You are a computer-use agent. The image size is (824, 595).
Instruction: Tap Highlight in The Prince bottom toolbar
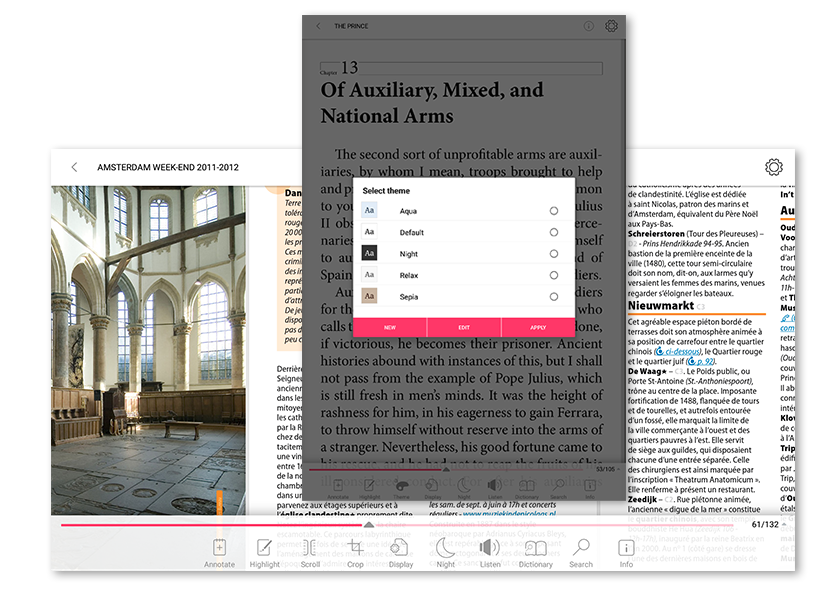(x=369, y=489)
